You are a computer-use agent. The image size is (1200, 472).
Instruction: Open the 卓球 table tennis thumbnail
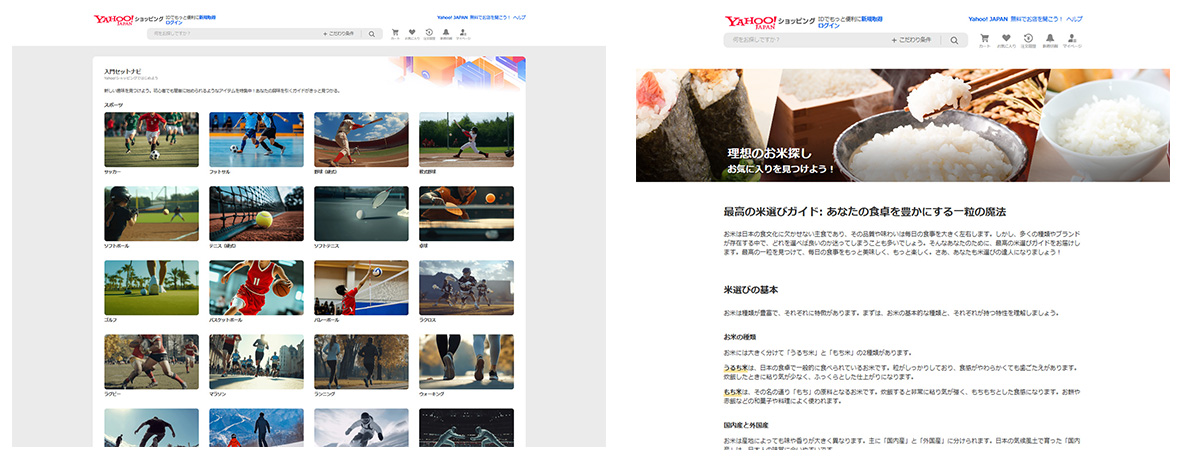click(x=466, y=213)
